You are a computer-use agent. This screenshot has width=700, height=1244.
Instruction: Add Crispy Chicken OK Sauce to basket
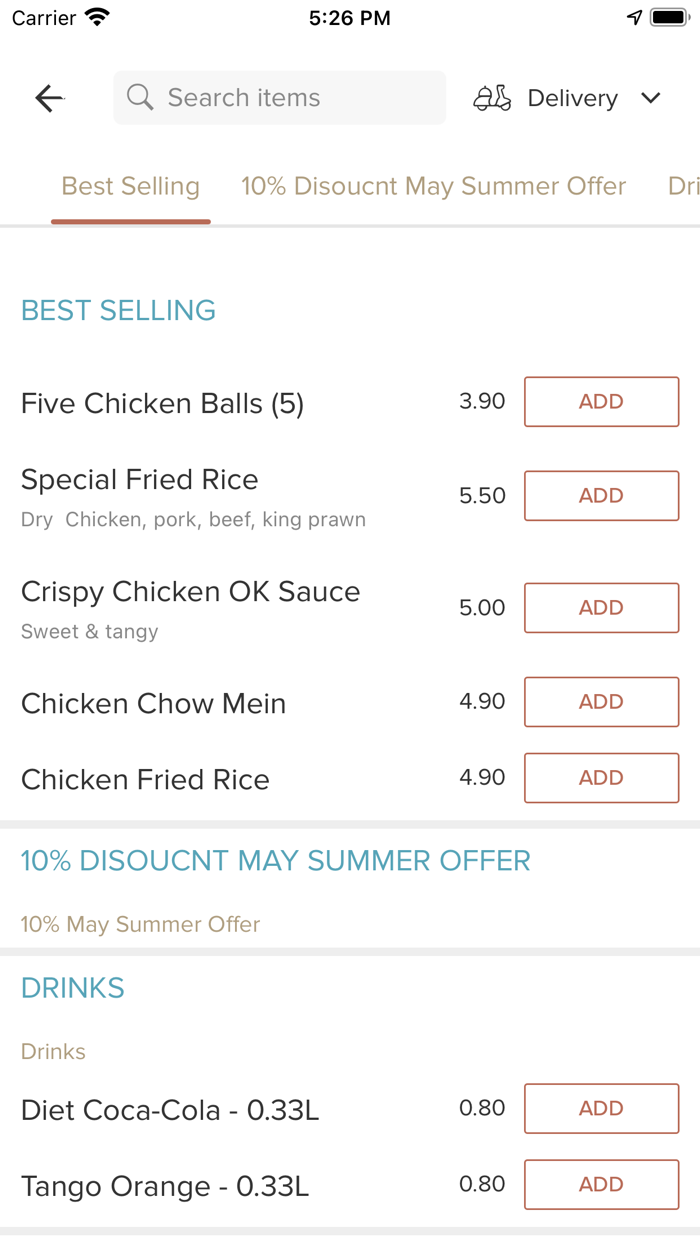tap(600, 607)
